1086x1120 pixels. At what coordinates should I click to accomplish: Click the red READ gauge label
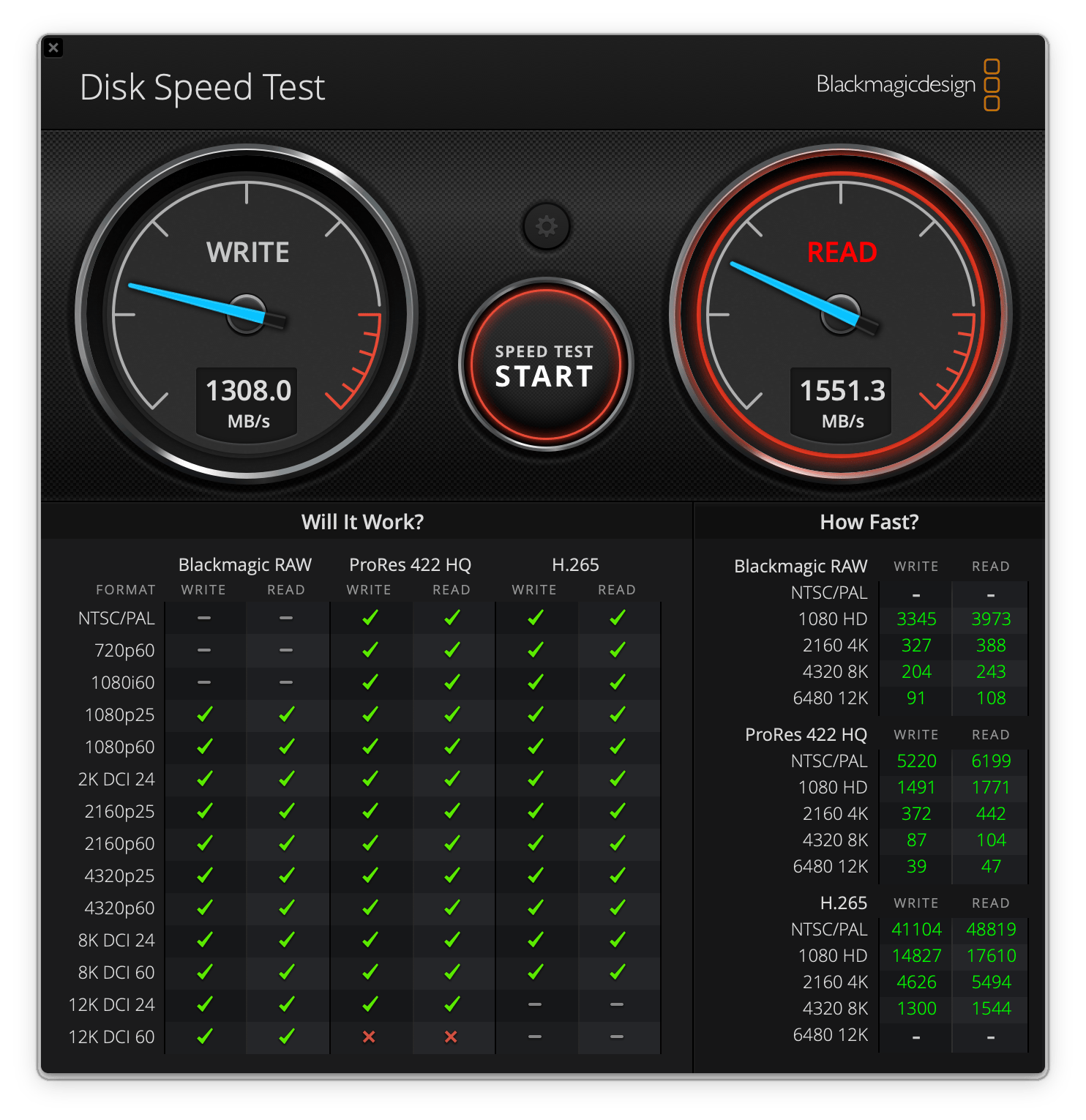(x=842, y=253)
